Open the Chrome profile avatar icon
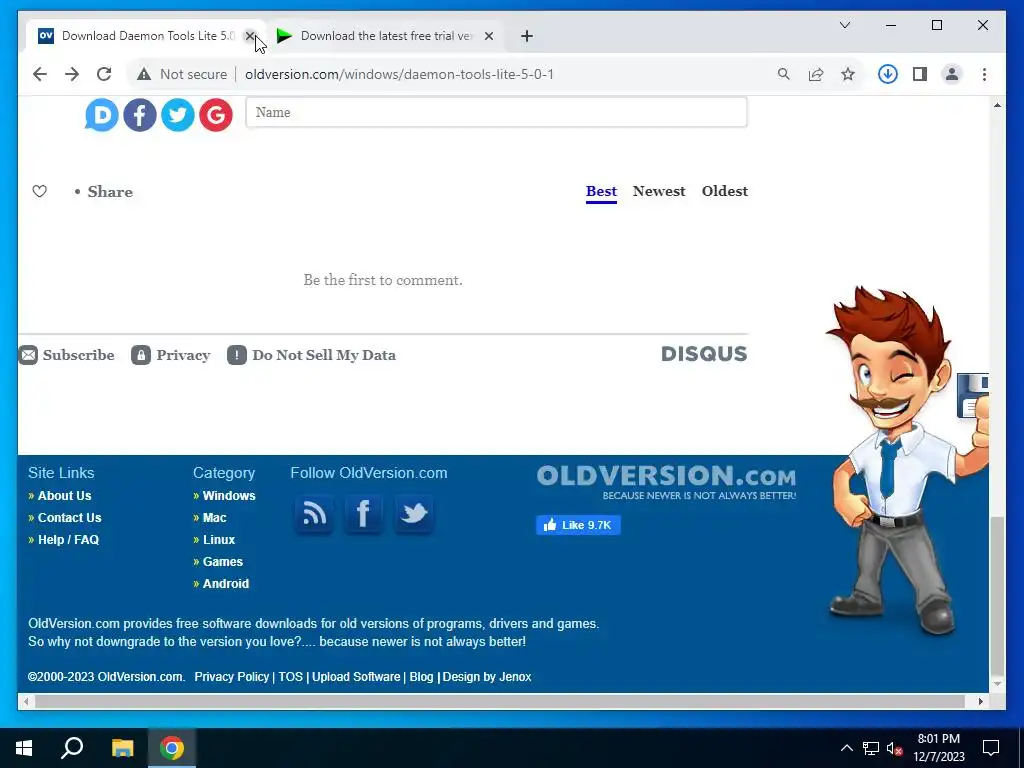The image size is (1024, 768). [x=952, y=74]
